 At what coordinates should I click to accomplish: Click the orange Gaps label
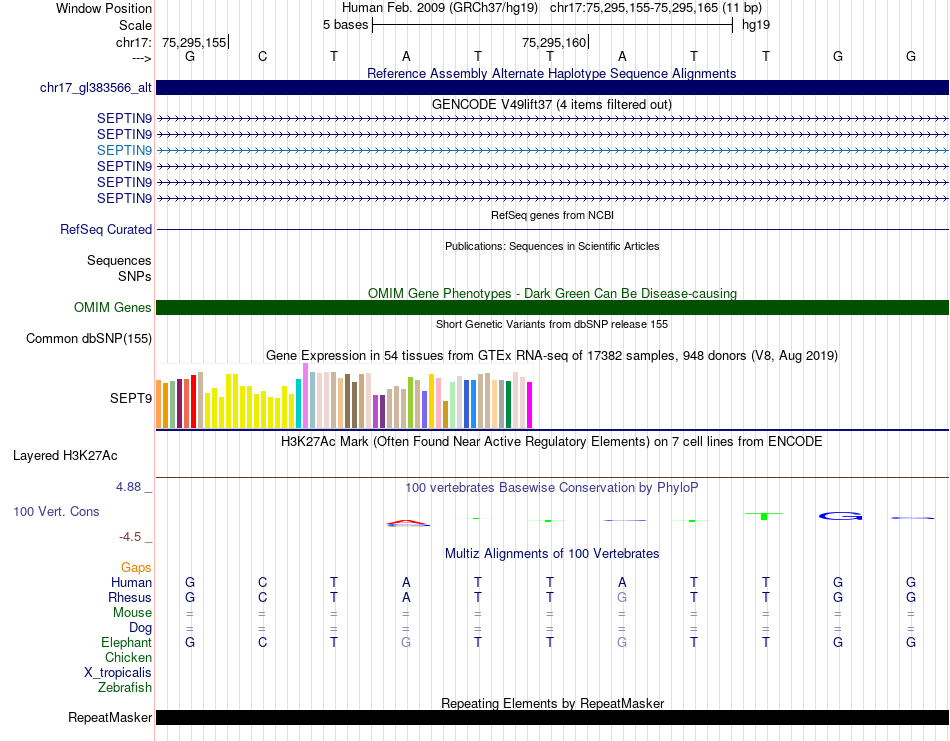click(x=136, y=568)
